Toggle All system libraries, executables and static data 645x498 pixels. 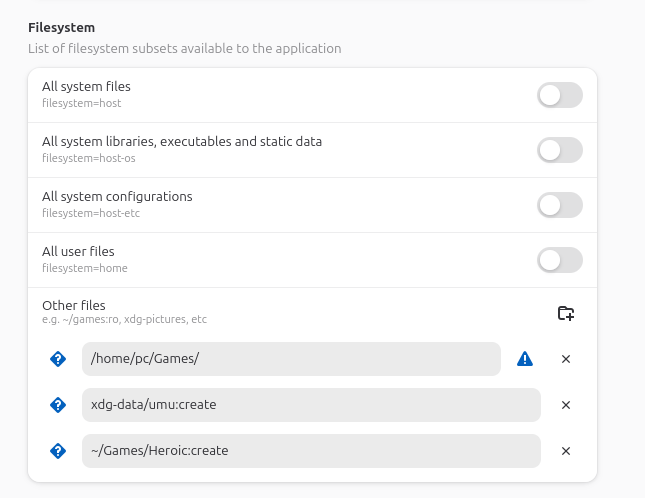click(x=559, y=150)
